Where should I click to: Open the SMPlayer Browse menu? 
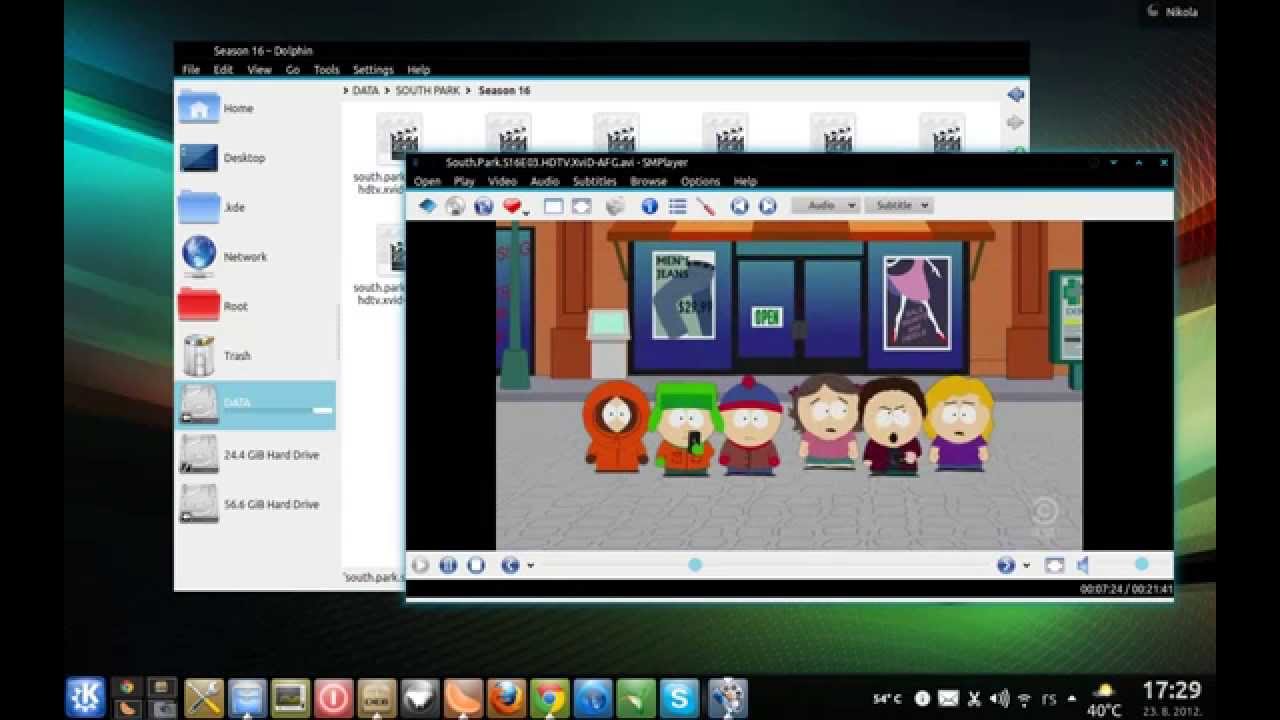pos(648,181)
